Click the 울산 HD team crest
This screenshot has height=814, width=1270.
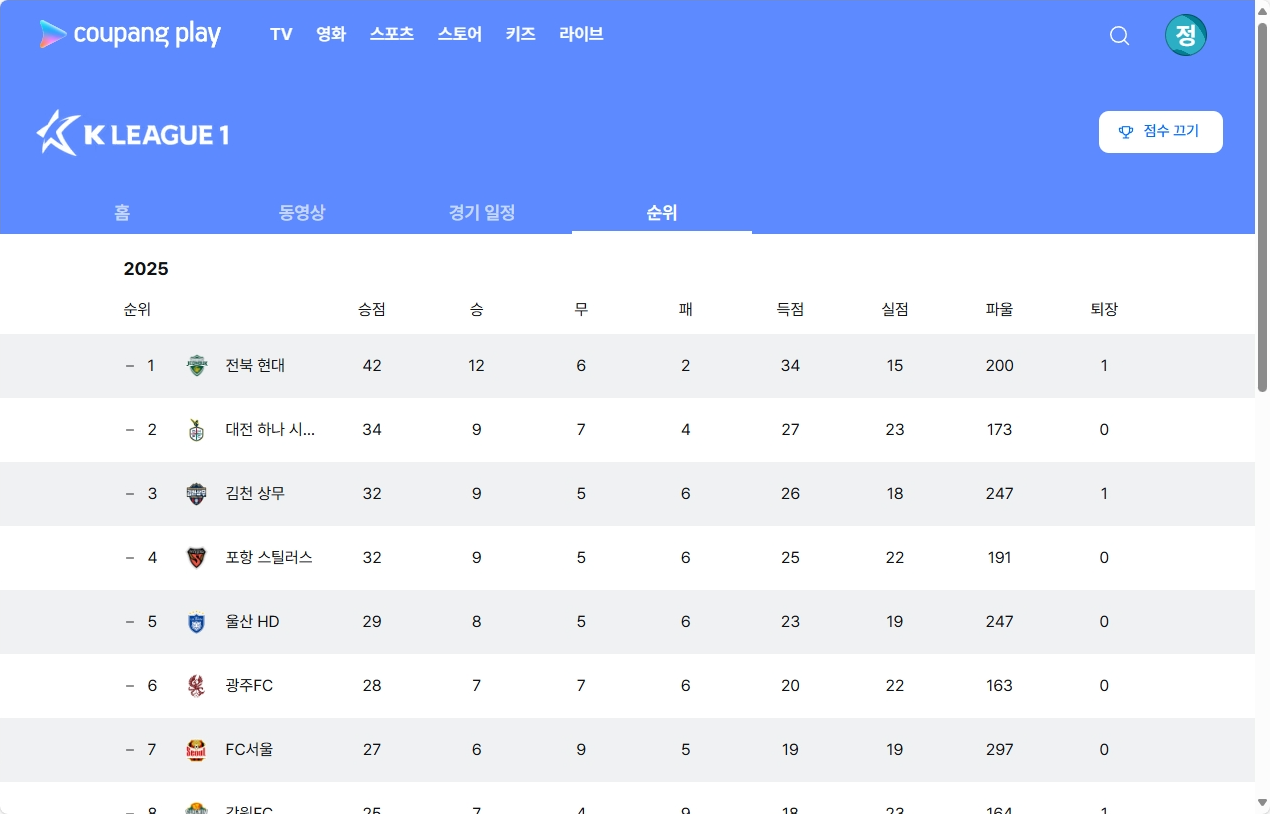pyautogui.click(x=197, y=622)
